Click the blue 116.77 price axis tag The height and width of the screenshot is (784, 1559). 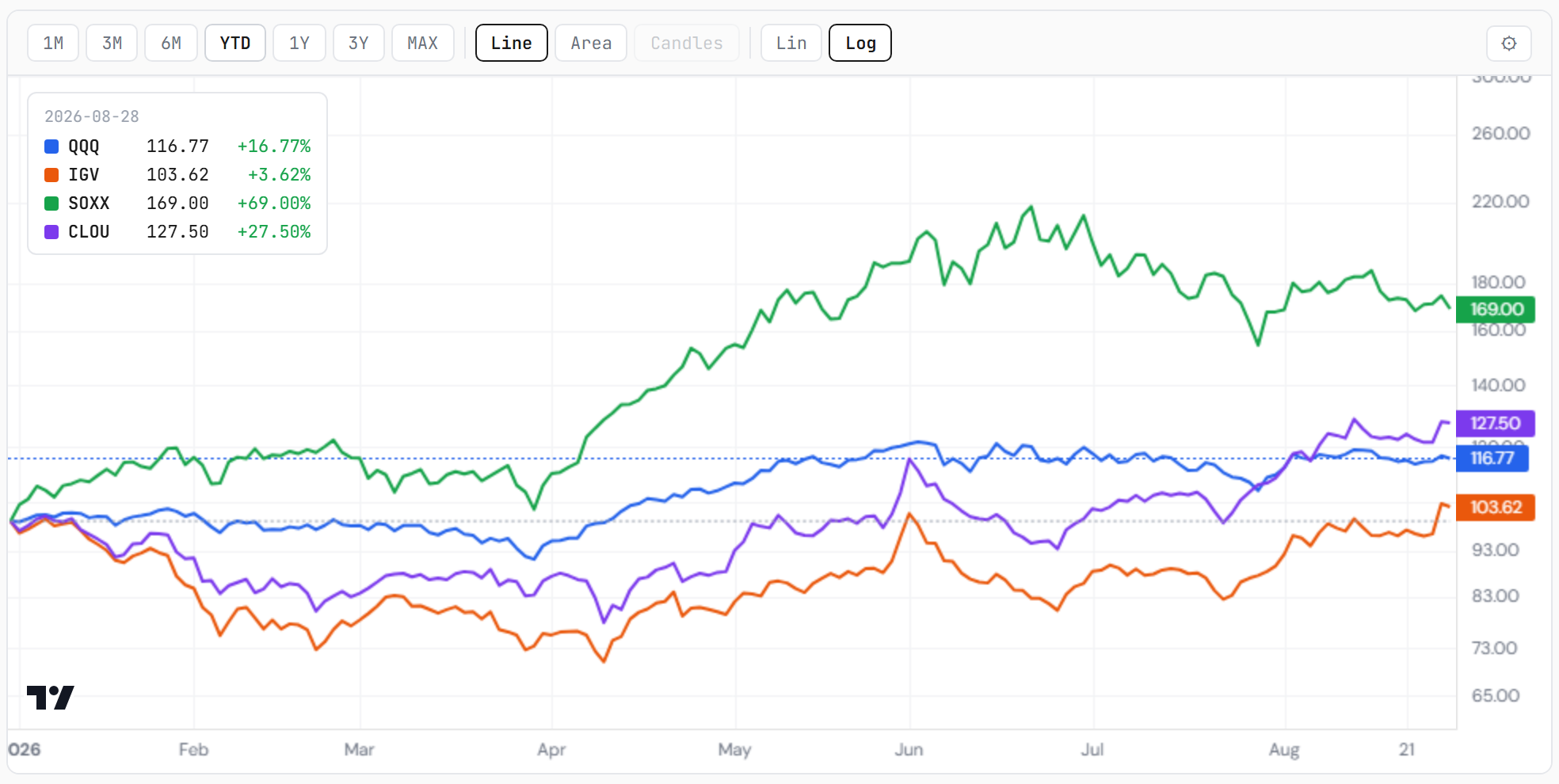(1492, 459)
